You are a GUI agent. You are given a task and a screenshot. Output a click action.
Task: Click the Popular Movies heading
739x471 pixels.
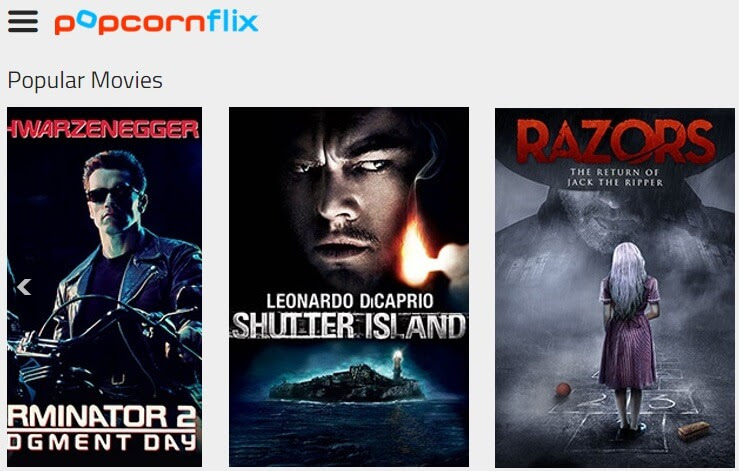[x=85, y=80]
